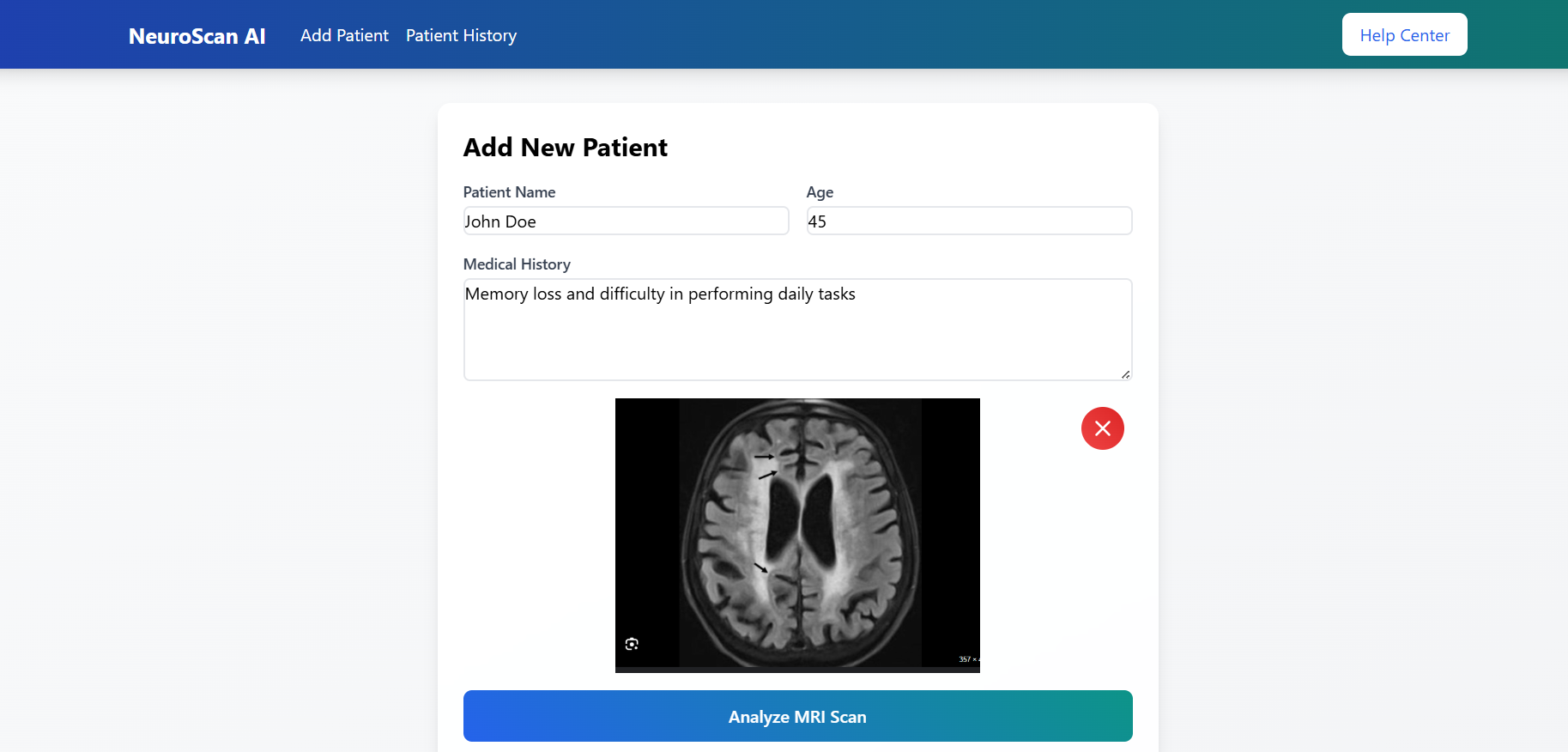This screenshot has height=752, width=1568.
Task: Click the Age field showing 45
Action: (968, 221)
